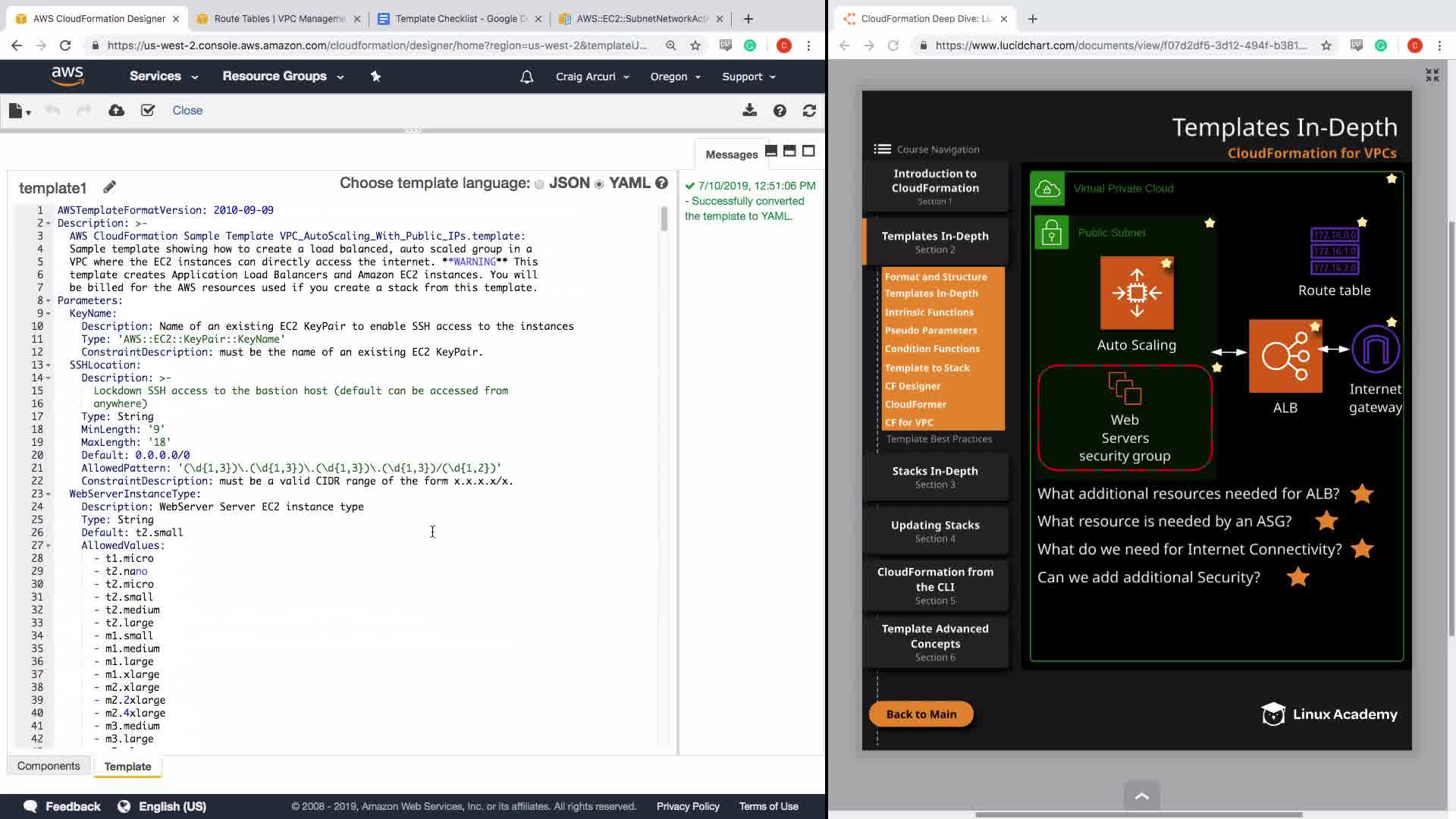Select JSON template language radio button
The image size is (1456, 819).
click(x=539, y=184)
